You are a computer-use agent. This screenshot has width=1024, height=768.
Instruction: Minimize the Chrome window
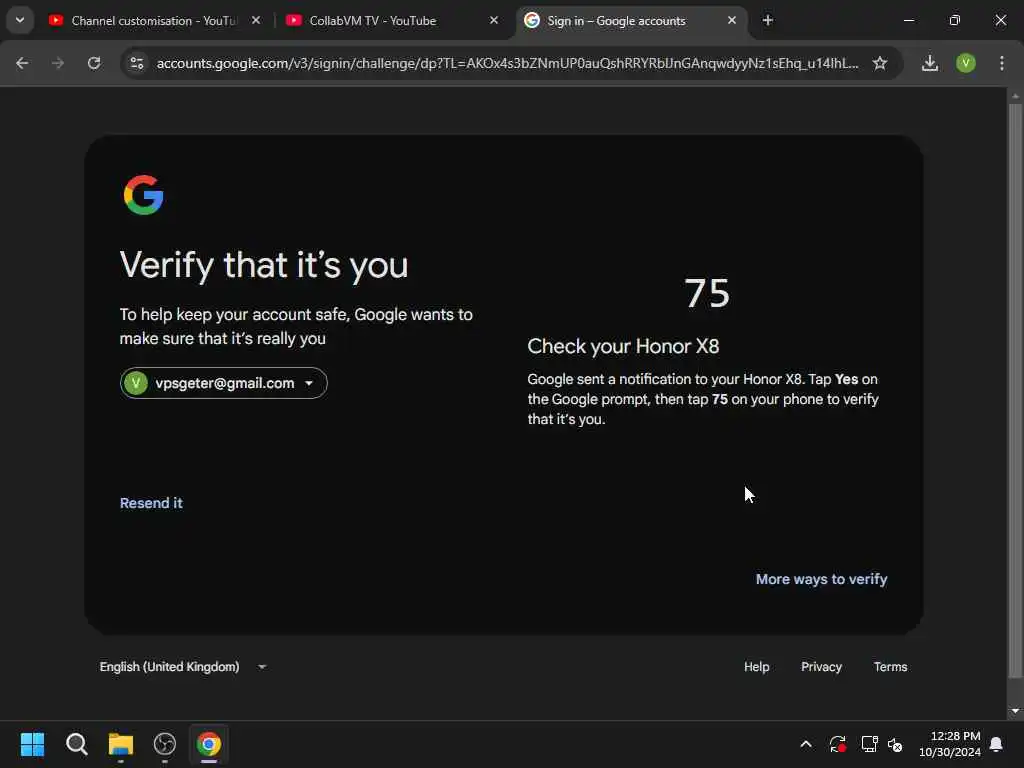(908, 20)
